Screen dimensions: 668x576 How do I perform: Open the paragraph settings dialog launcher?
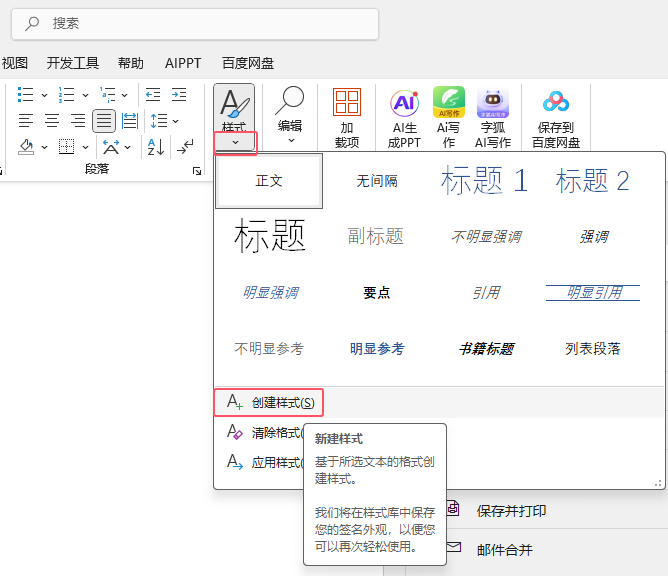pyautogui.click(x=197, y=171)
